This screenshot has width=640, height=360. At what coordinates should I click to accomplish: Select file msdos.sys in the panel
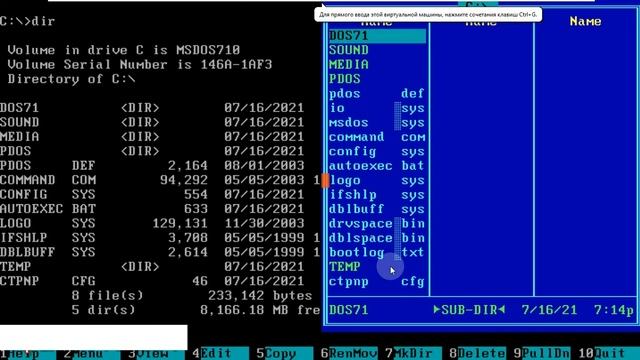377,122
